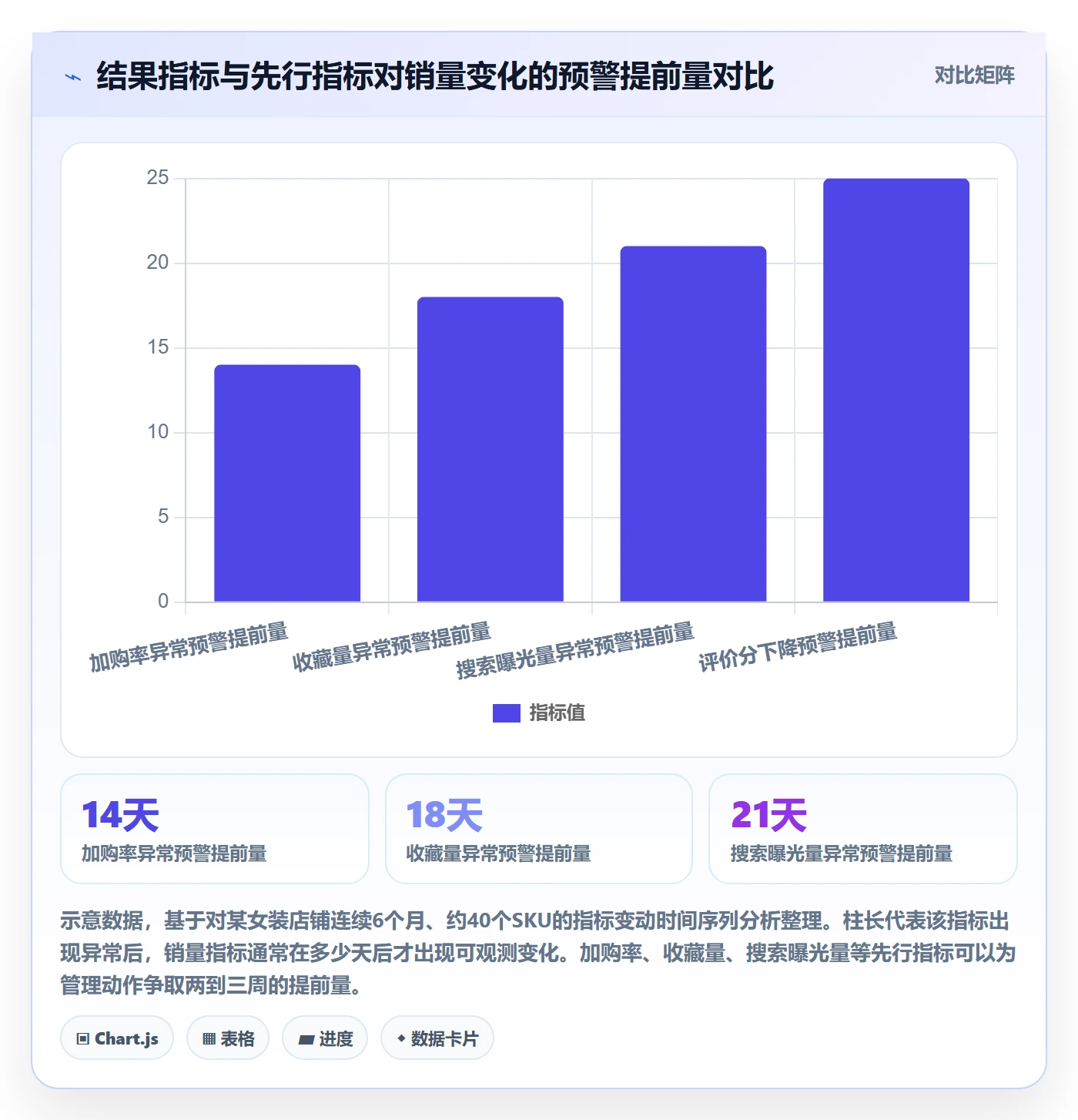Click the card caption 搜索曝光量异常预警提前量
Screen dimensions: 1078x1120
pos(842,853)
